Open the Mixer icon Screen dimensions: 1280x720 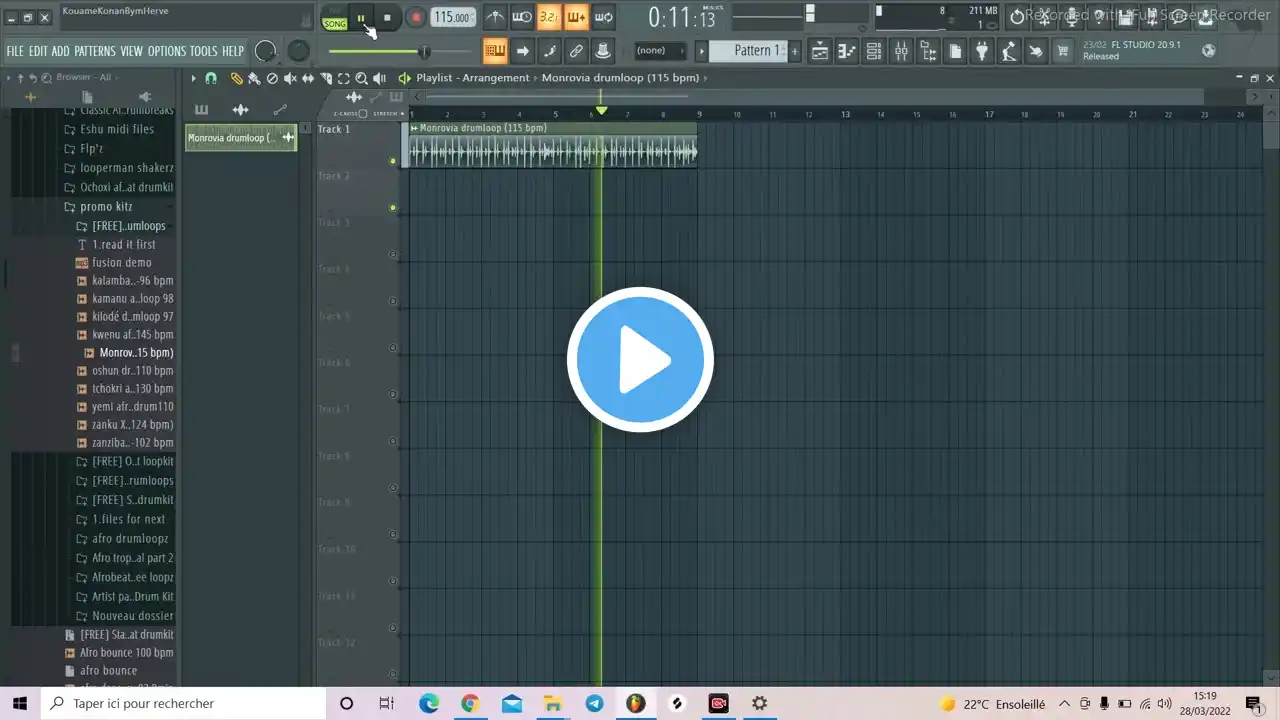click(901, 52)
